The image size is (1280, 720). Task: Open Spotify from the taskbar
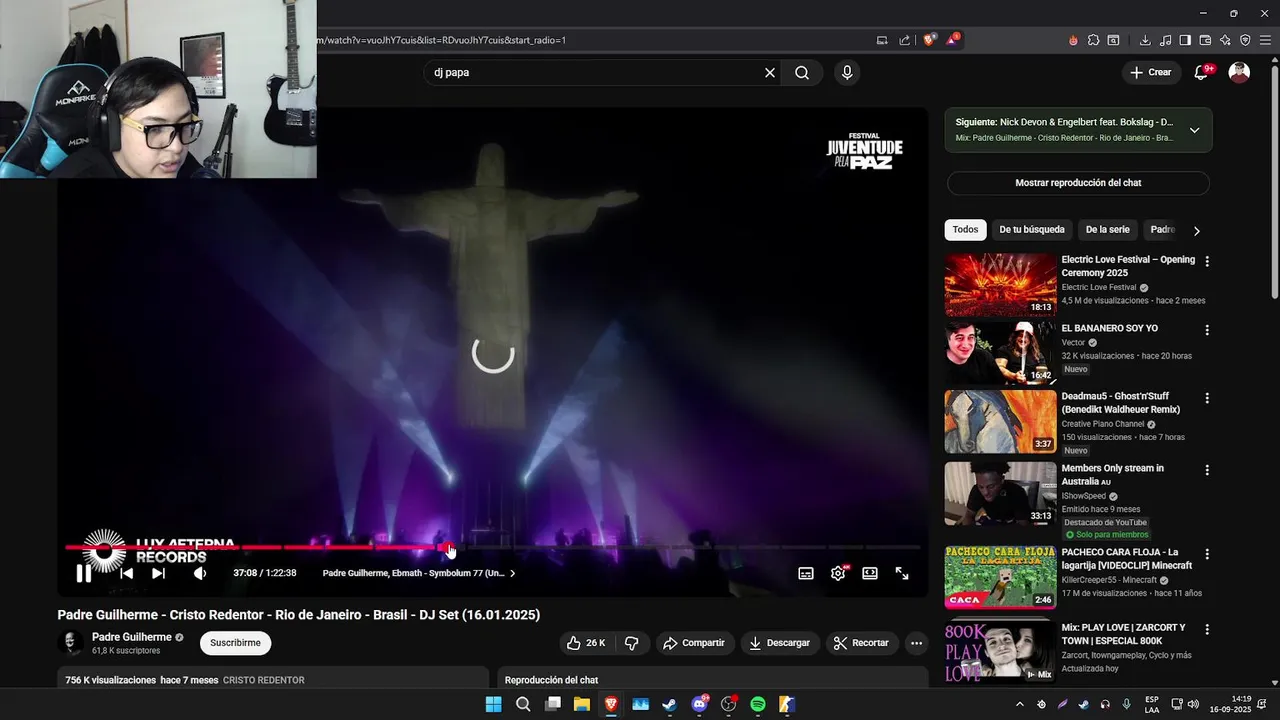click(x=758, y=704)
